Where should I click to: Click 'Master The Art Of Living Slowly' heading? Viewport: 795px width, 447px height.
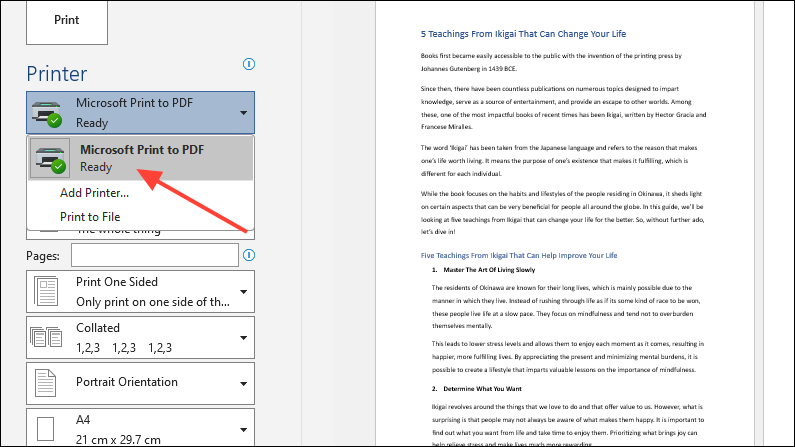489,270
